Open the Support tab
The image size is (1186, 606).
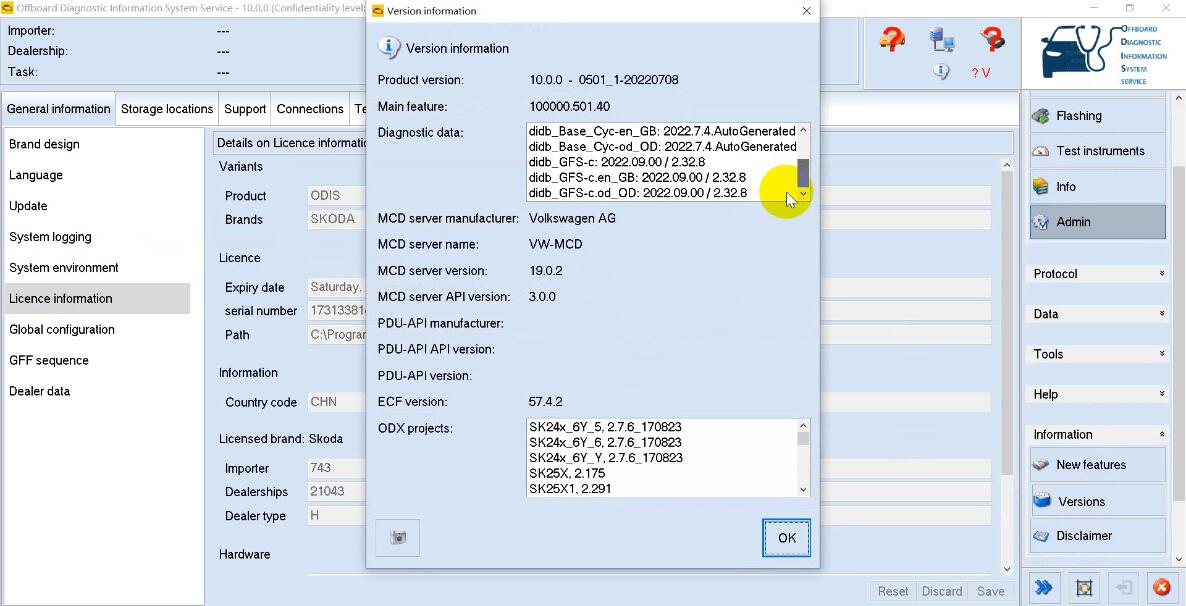click(245, 109)
